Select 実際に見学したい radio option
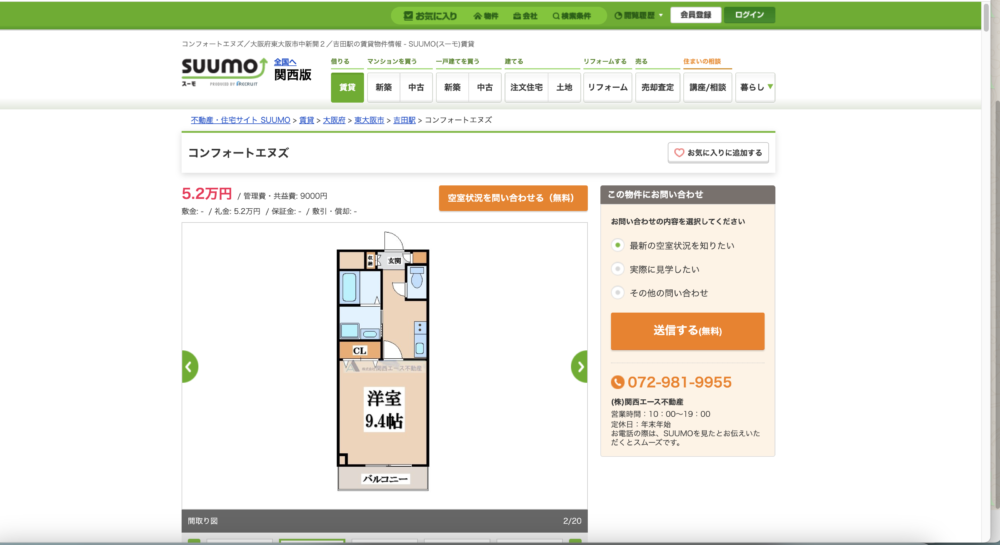Screen dimensions: 1000x545 pos(618,269)
